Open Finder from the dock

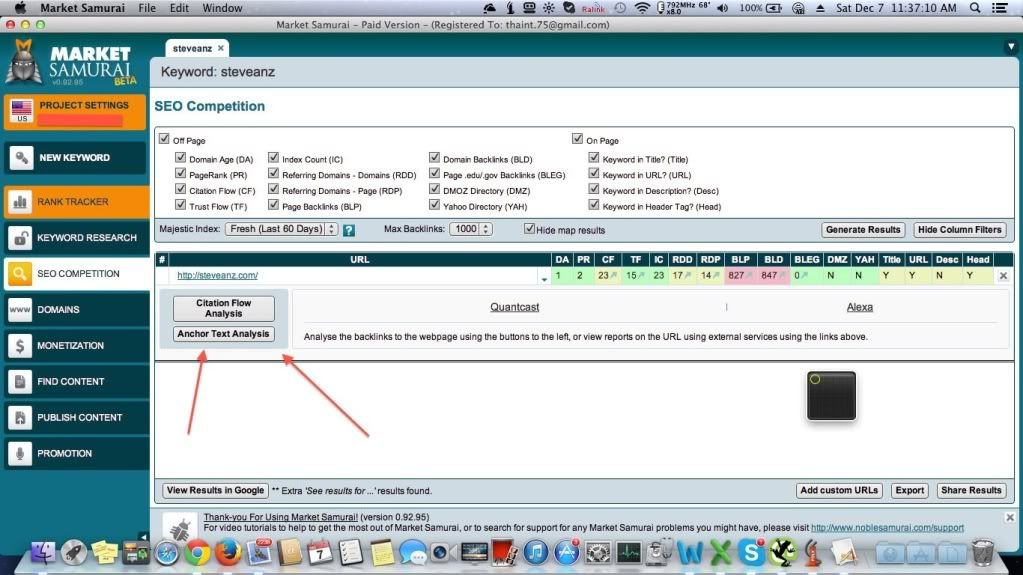43,553
